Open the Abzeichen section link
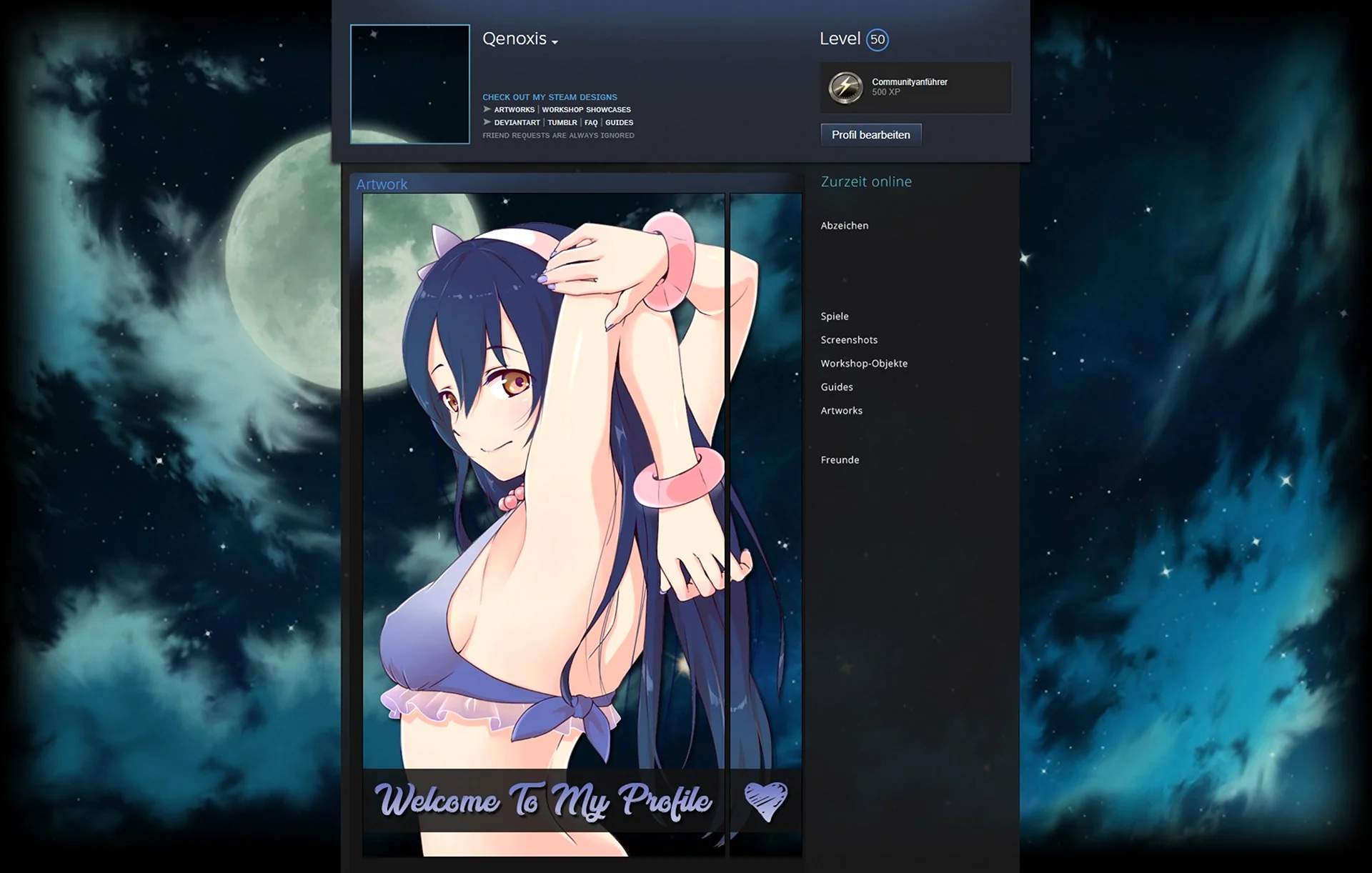1372x873 pixels. pos(845,226)
